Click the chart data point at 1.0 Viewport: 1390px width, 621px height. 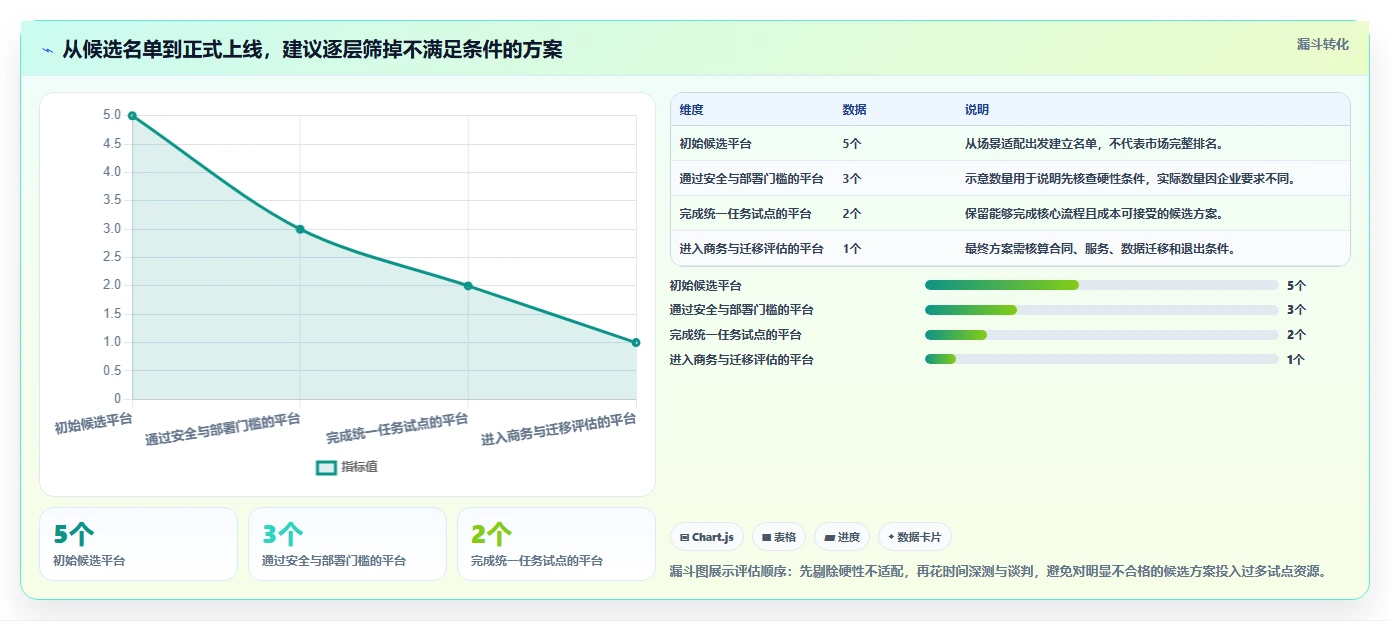coord(636,342)
